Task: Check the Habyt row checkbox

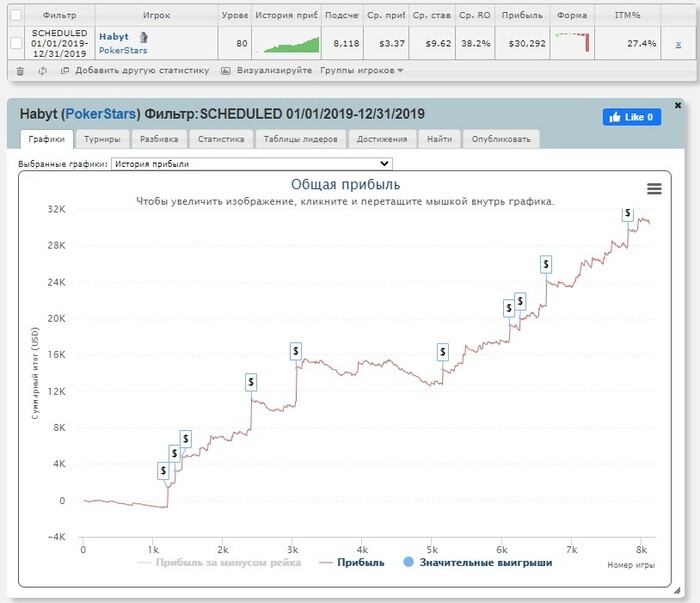Action: (x=16, y=43)
